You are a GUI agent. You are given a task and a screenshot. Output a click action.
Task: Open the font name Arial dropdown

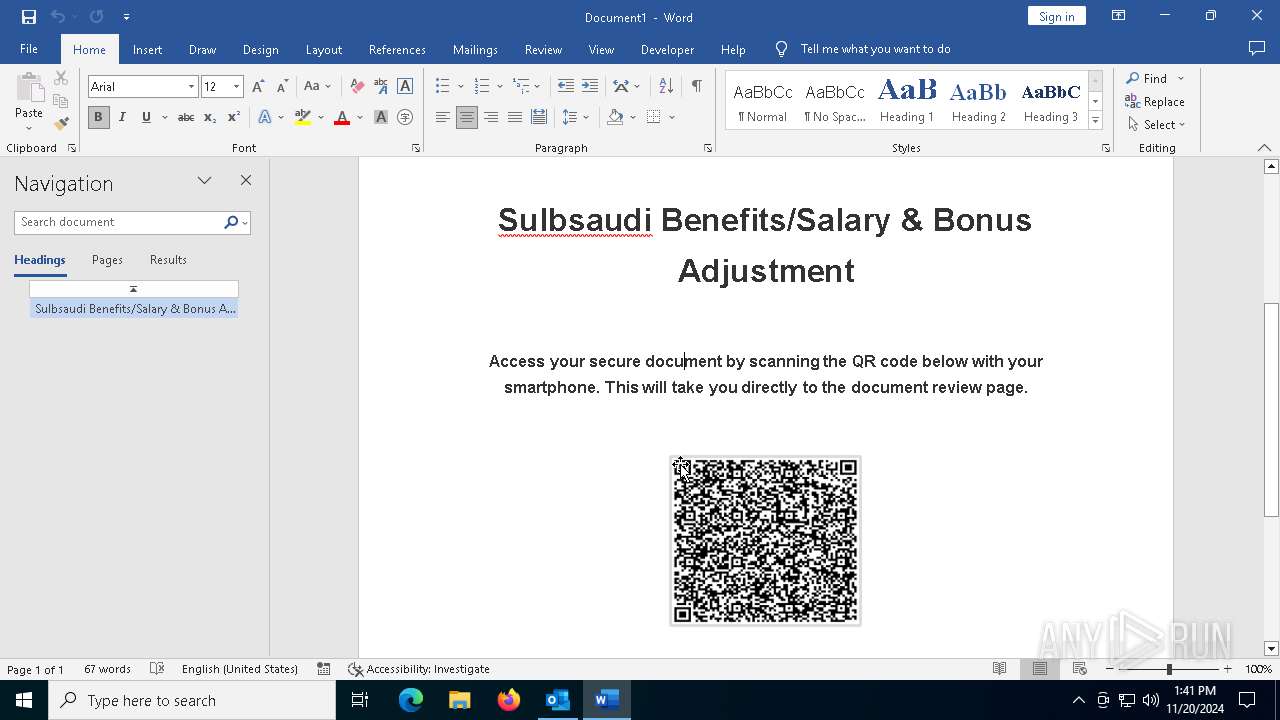pos(191,87)
